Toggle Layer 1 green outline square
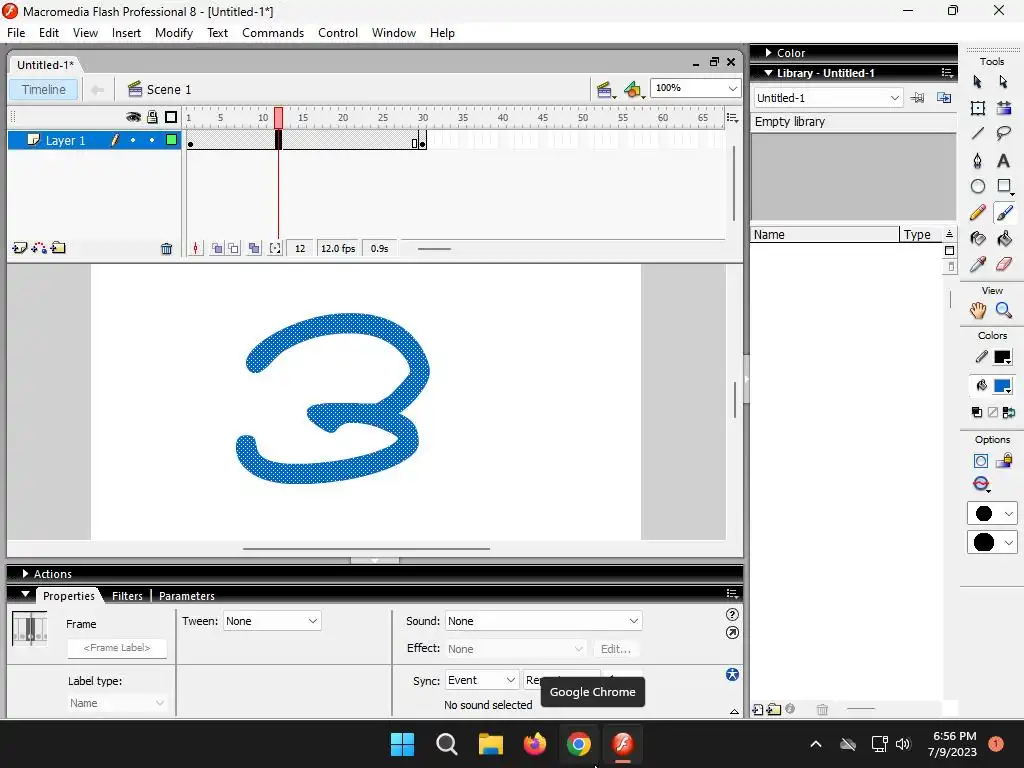 [x=171, y=140]
